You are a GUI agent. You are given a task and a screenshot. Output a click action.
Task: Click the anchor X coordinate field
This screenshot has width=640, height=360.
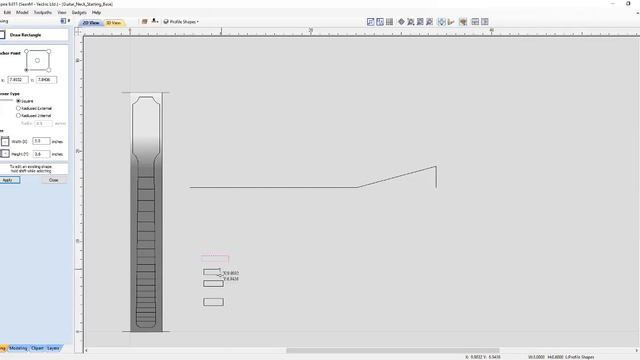tap(18, 80)
